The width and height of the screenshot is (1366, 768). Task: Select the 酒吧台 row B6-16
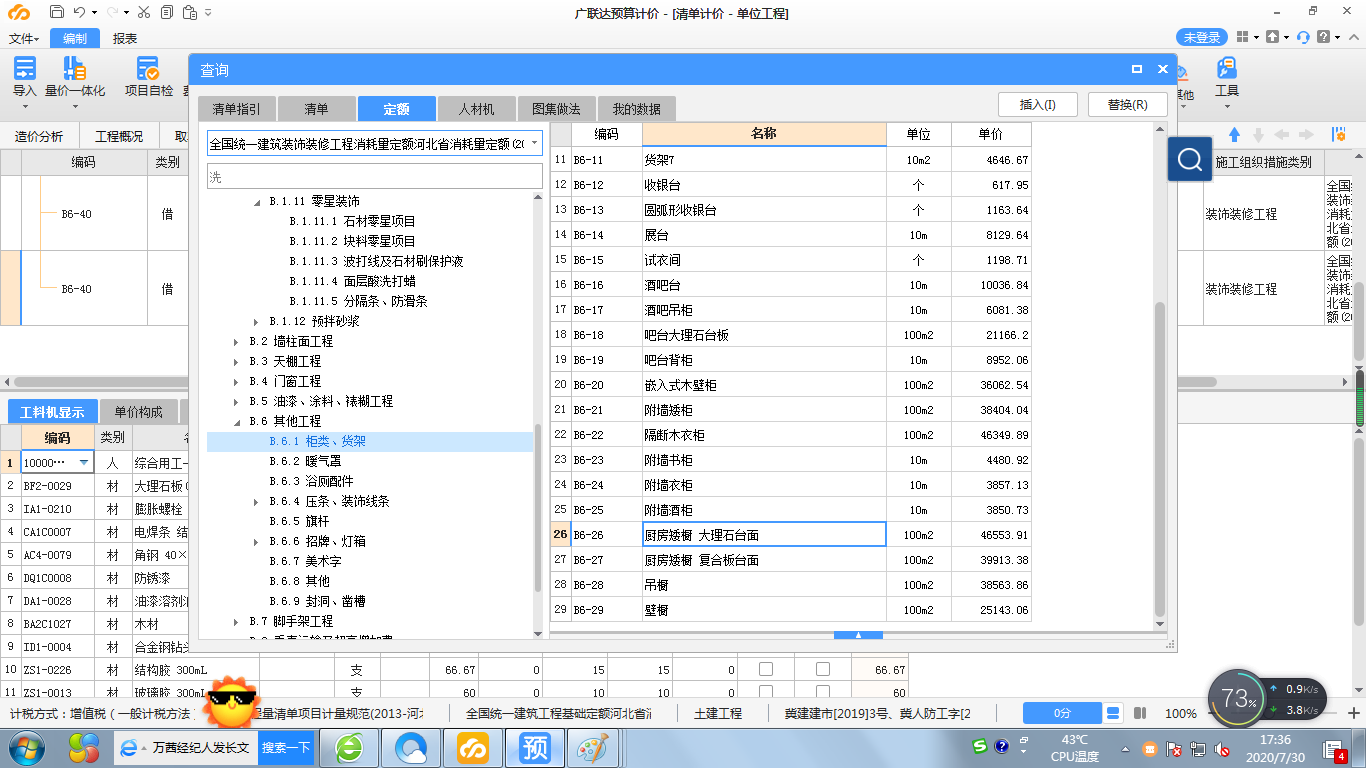click(790, 285)
